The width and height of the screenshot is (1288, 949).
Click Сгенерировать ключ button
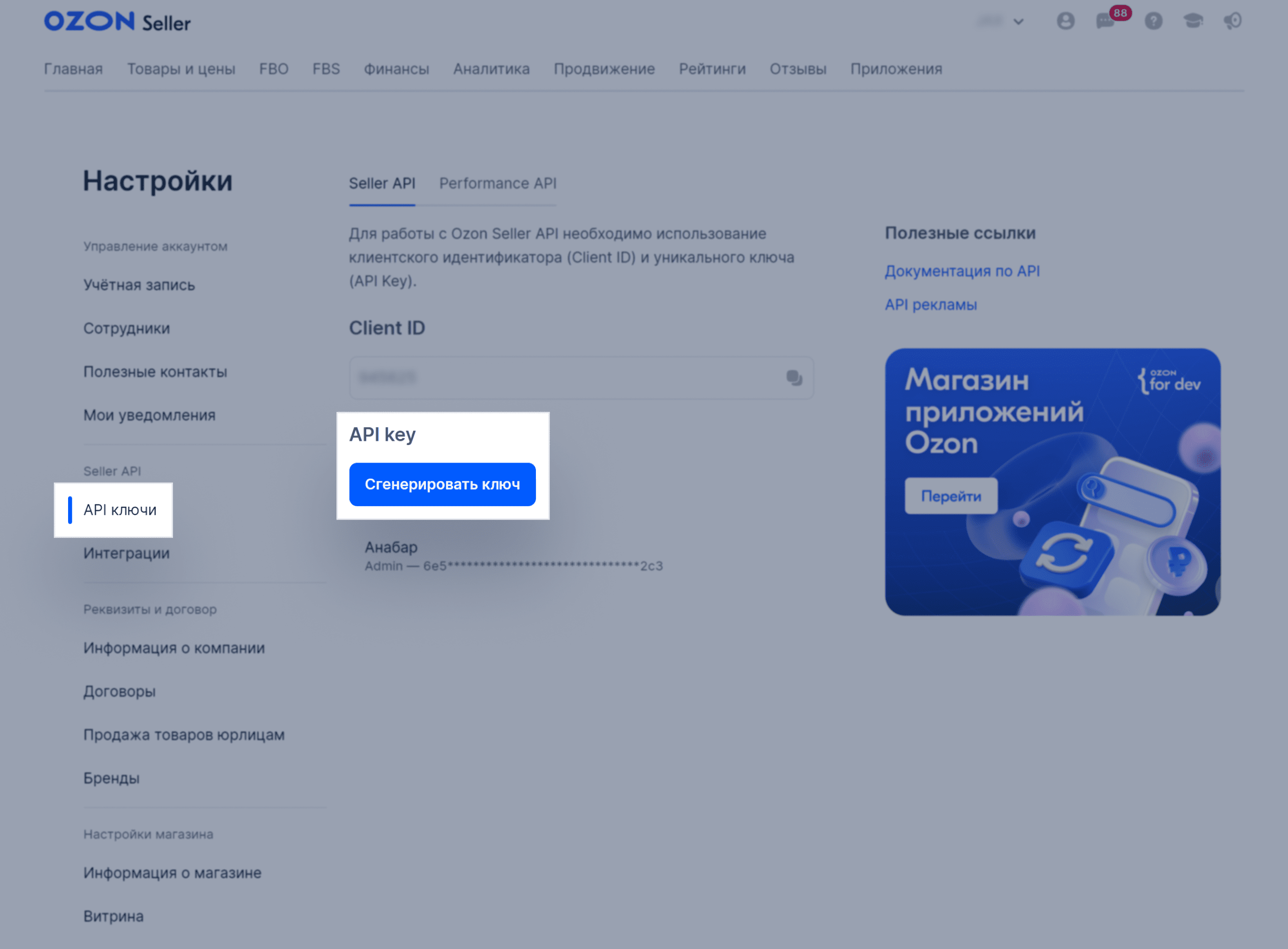[x=443, y=484]
